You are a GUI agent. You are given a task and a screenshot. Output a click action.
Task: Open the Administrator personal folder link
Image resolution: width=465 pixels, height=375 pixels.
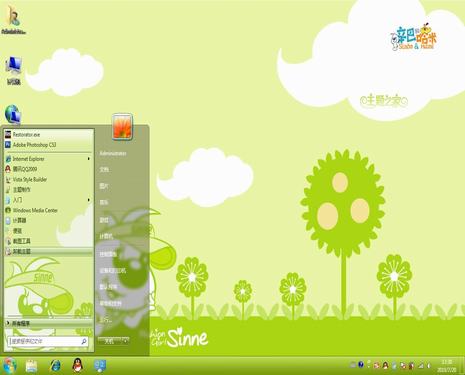[x=113, y=154]
